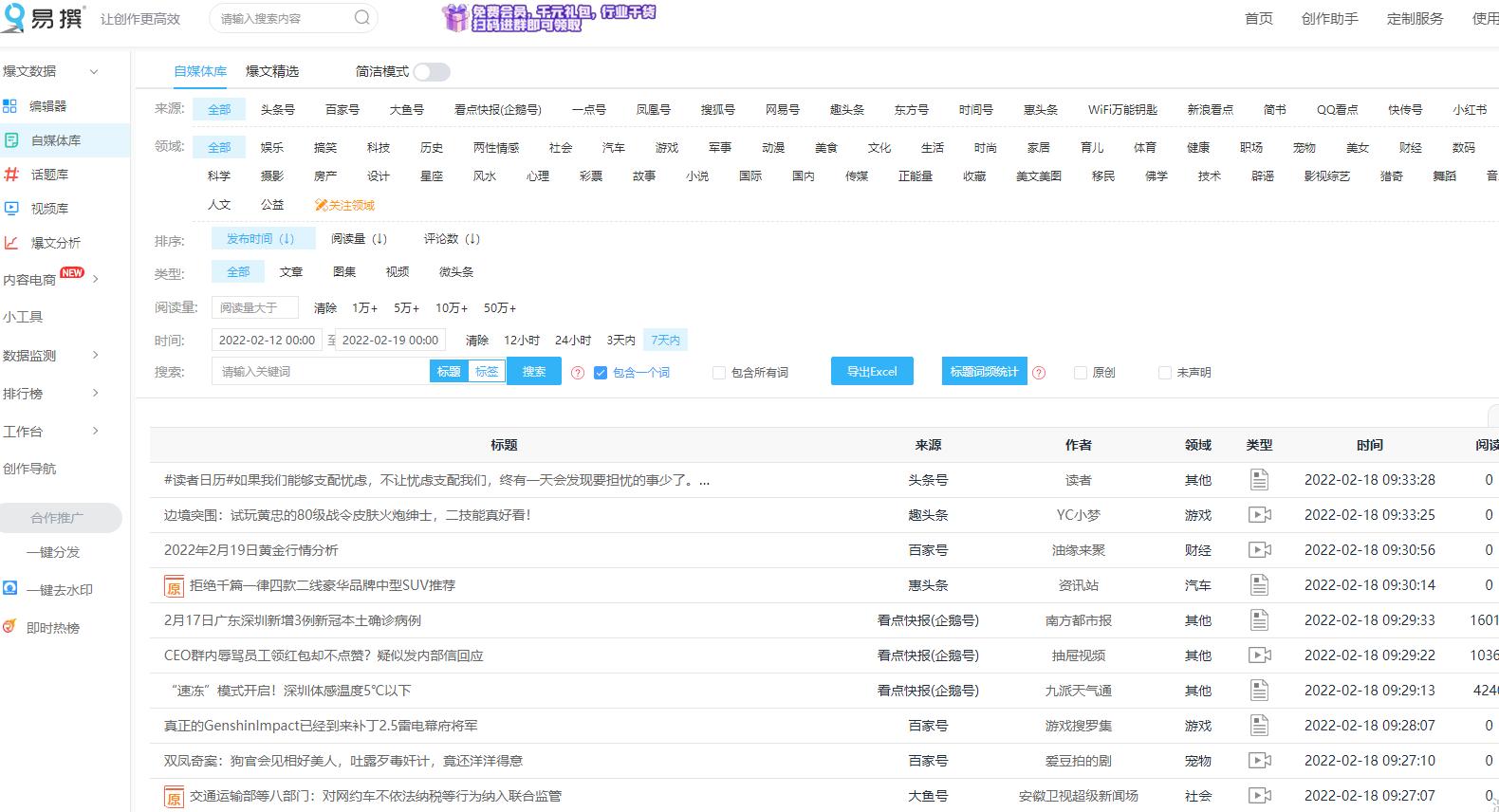This screenshot has width=1499, height=812.
Task: Click the 阅读量大于 input field
Action: [255, 307]
